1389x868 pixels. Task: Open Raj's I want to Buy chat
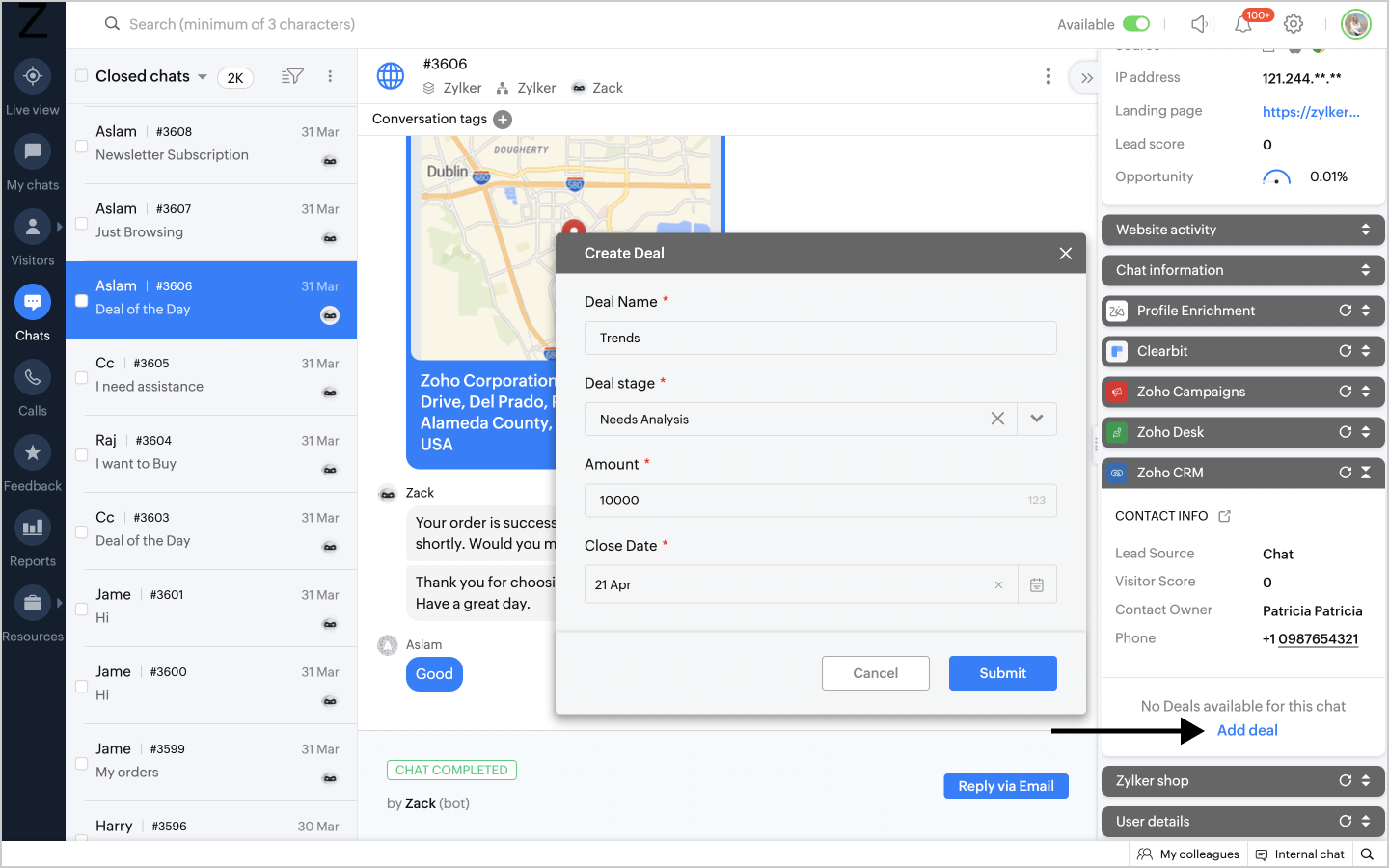pos(211,453)
